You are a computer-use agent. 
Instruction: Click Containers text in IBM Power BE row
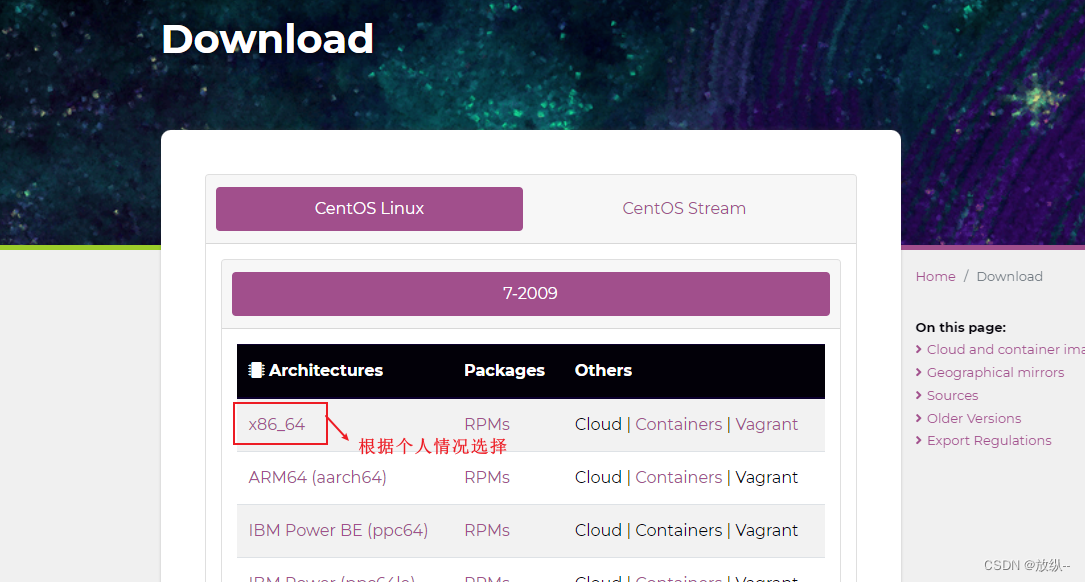[x=679, y=530]
